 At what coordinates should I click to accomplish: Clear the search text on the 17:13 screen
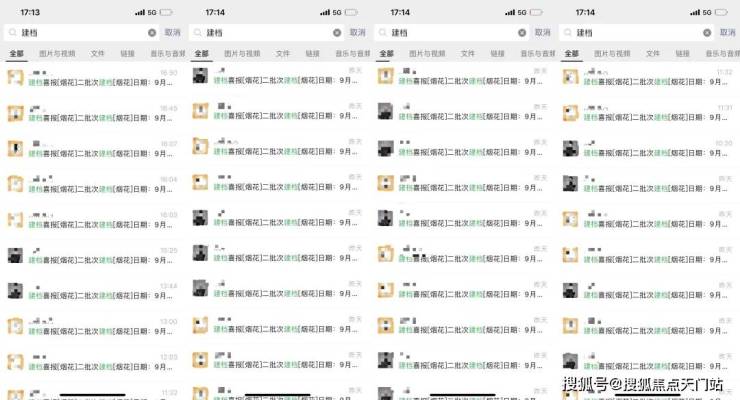(x=152, y=33)
